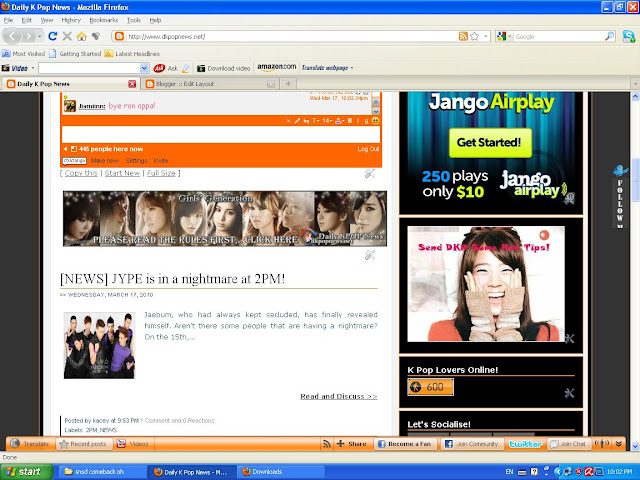Screen dimensions: 640x480
Task: Click the Twitter bird Follow icon
Action: pos(620,170)
